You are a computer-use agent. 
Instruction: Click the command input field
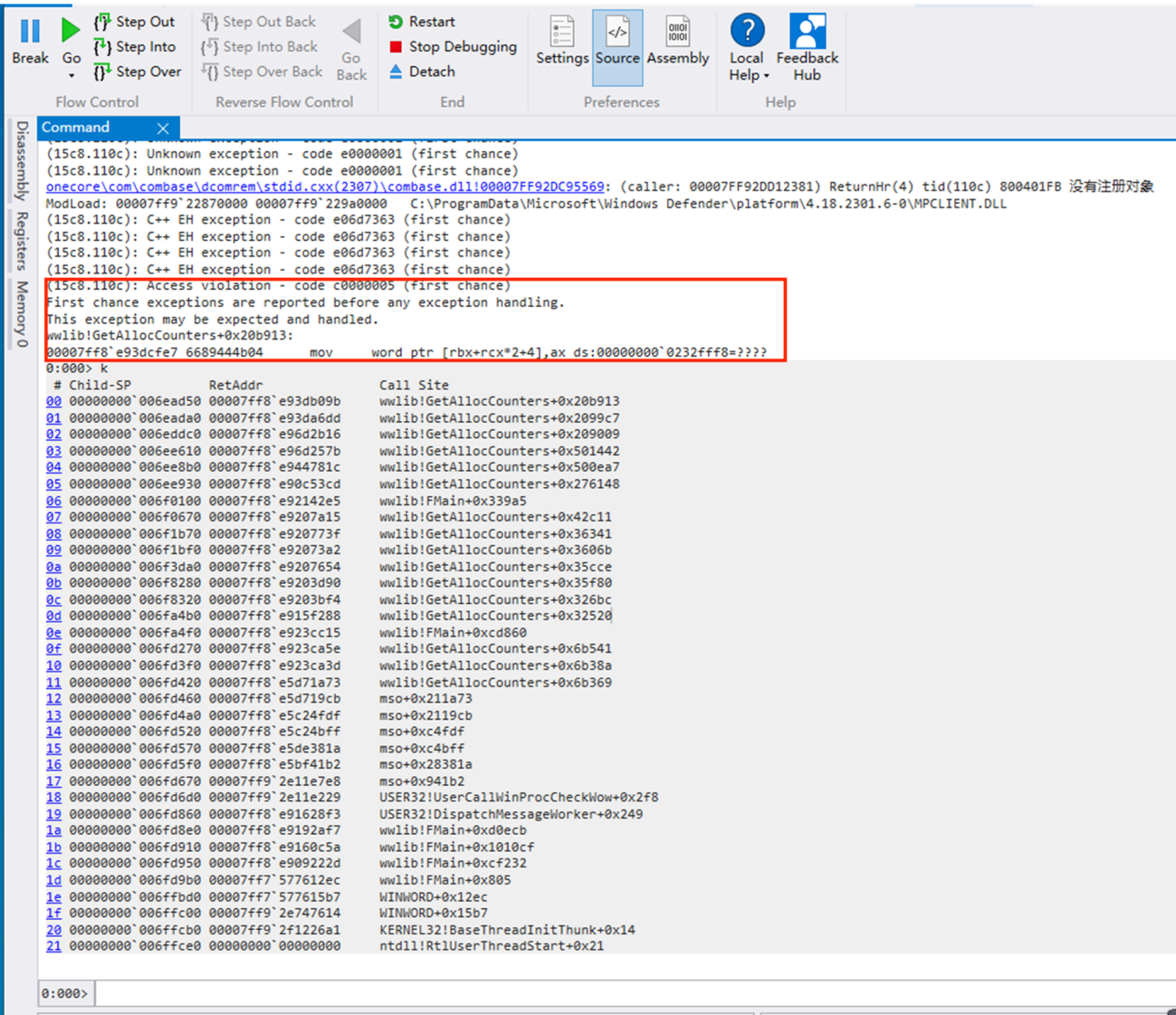pyautogui.click(x=634, y=993)
